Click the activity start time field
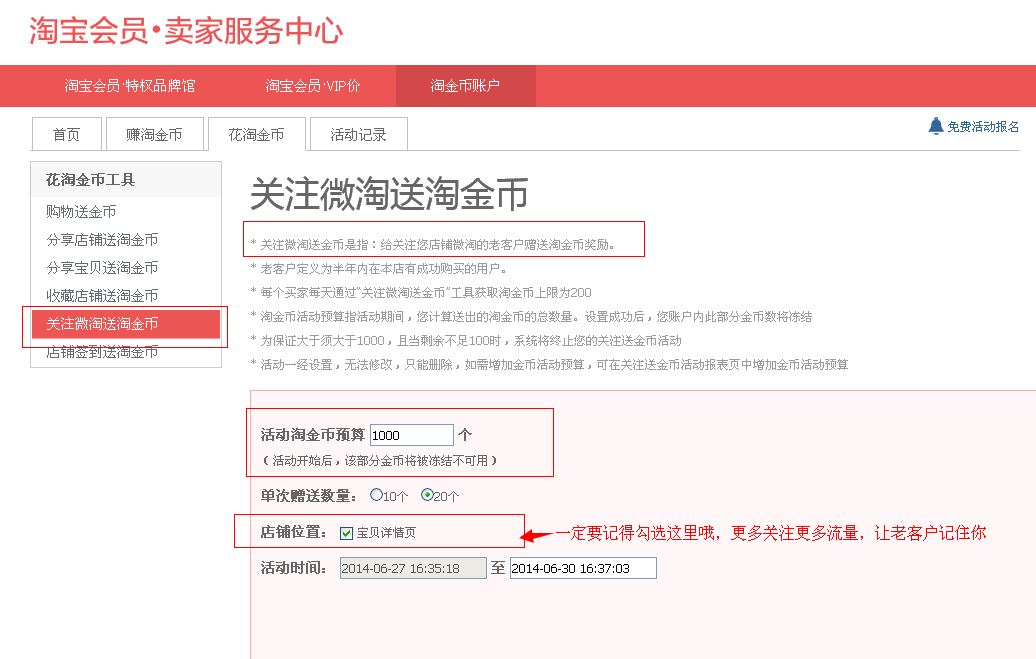 413,568
